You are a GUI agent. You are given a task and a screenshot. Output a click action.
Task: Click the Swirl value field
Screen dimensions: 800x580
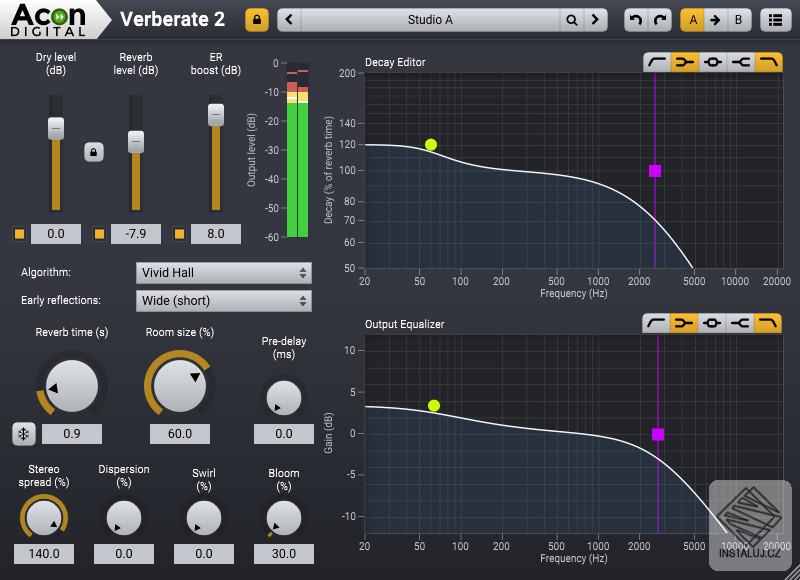tap(204, 553)
